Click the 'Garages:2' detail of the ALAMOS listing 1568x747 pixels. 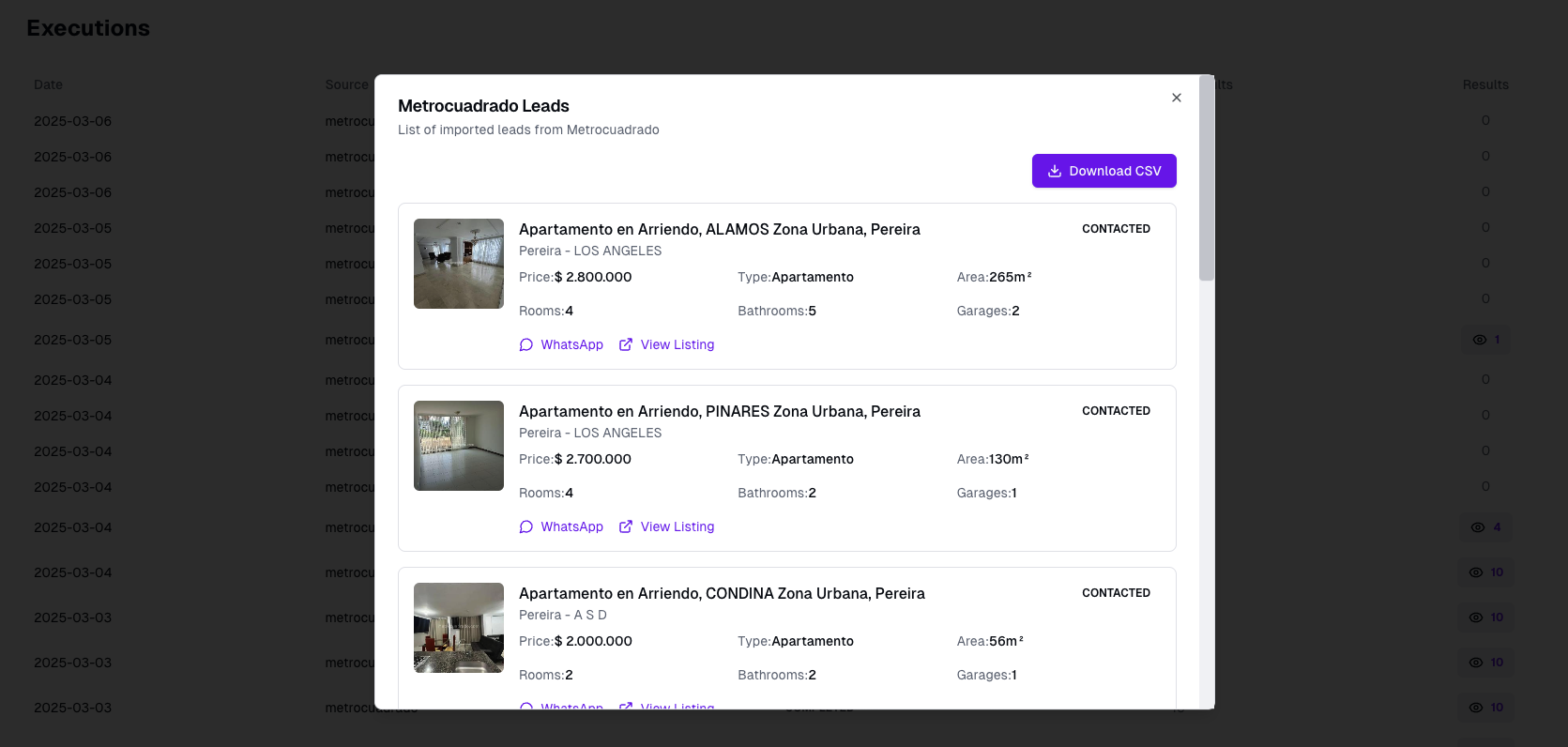[x=988, y=311]
